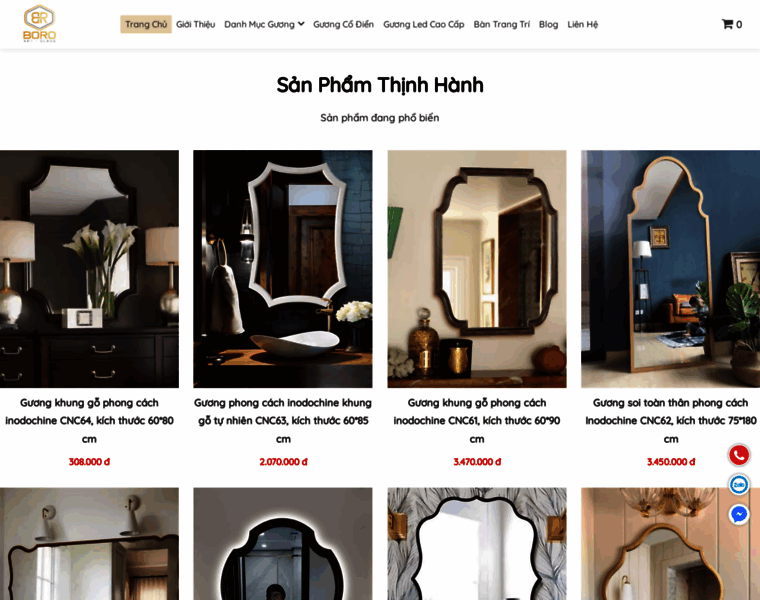Viewport: 760px width, 600px height.
Task: View the arched gold full-length mirror image
Action: click(x=670, y=269)
